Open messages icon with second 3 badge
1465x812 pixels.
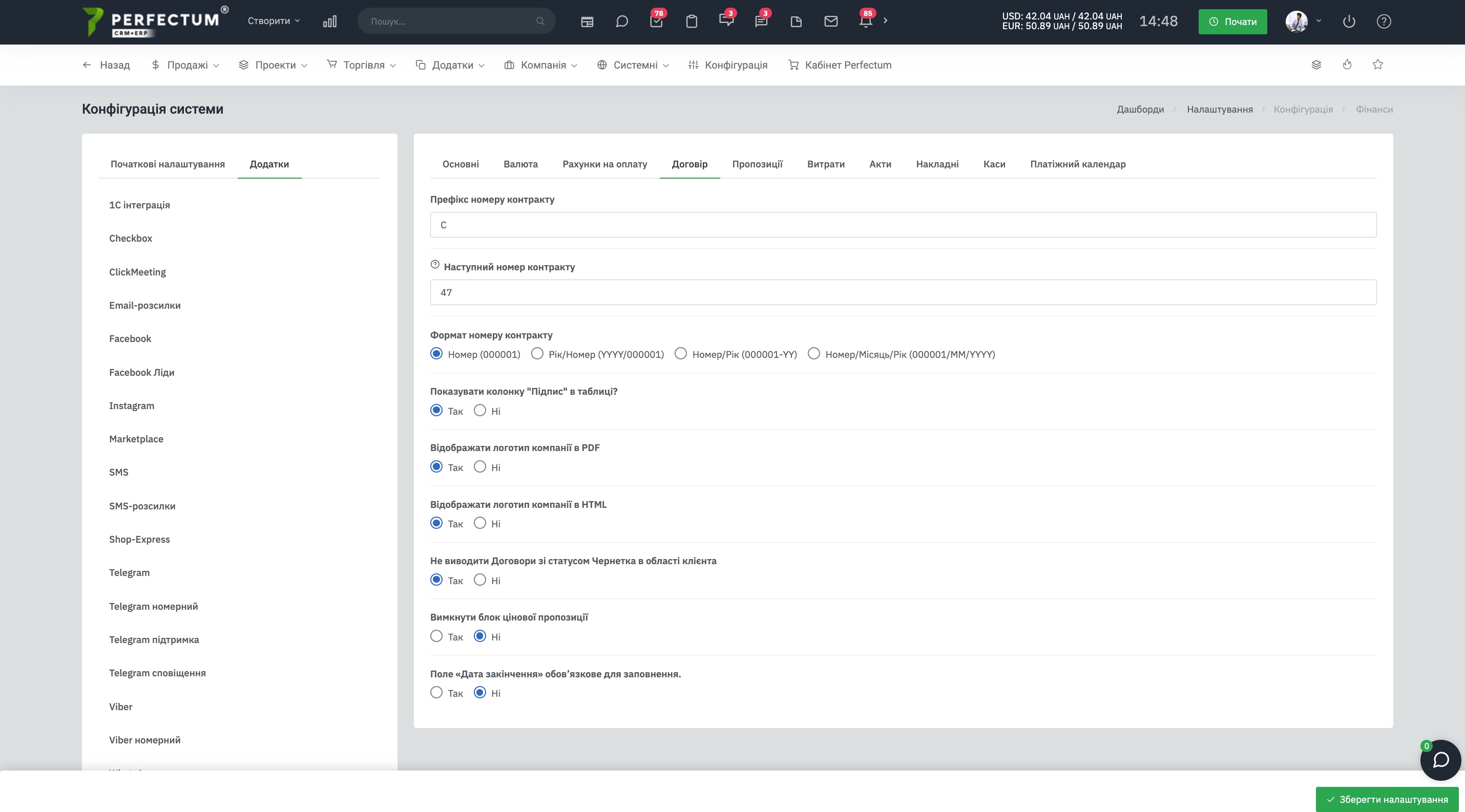click(x=762, y=21)
